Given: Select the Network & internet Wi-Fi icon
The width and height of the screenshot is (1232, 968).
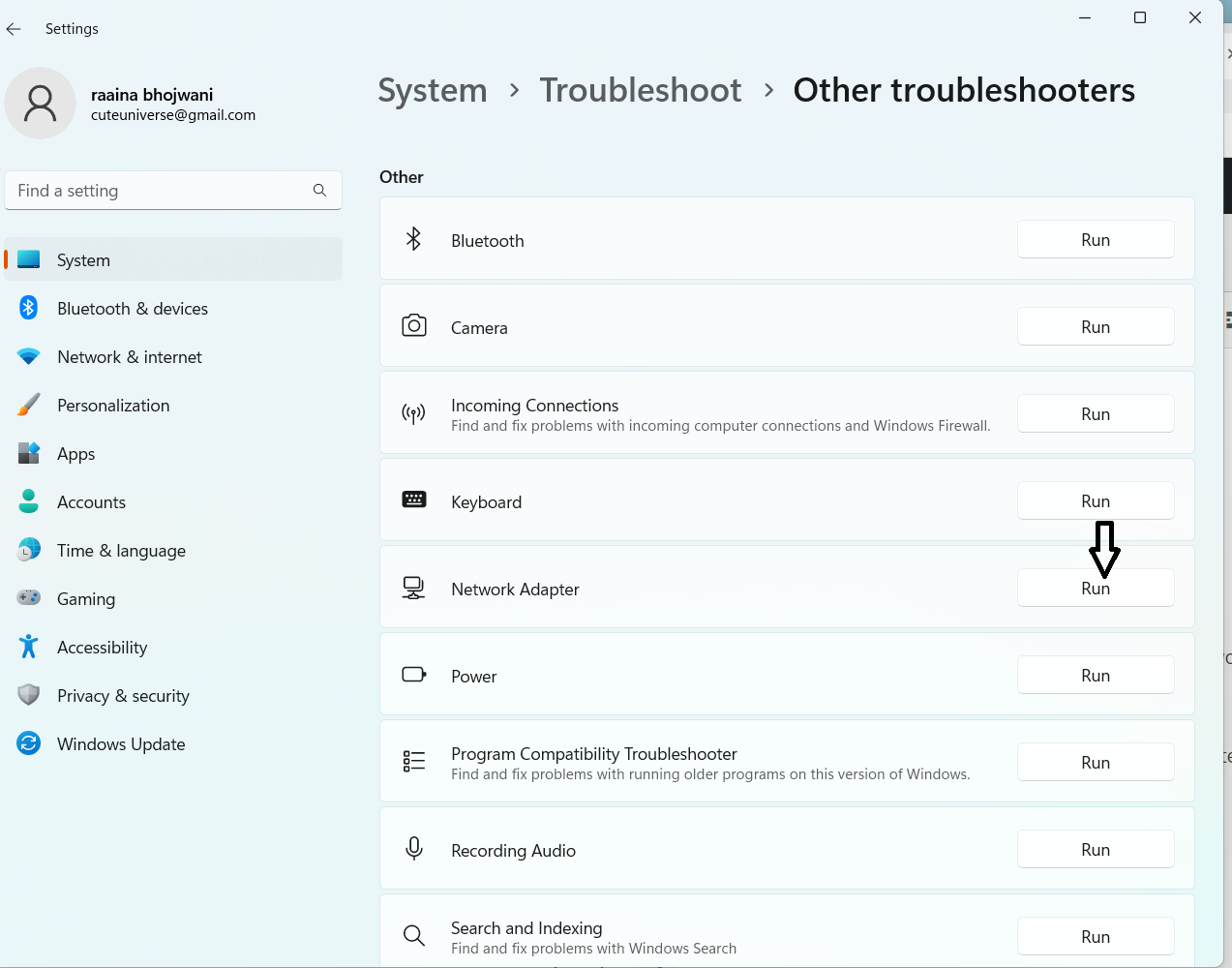Looking at the screenshot, I should pyautogui.click(x=29, y=357).
